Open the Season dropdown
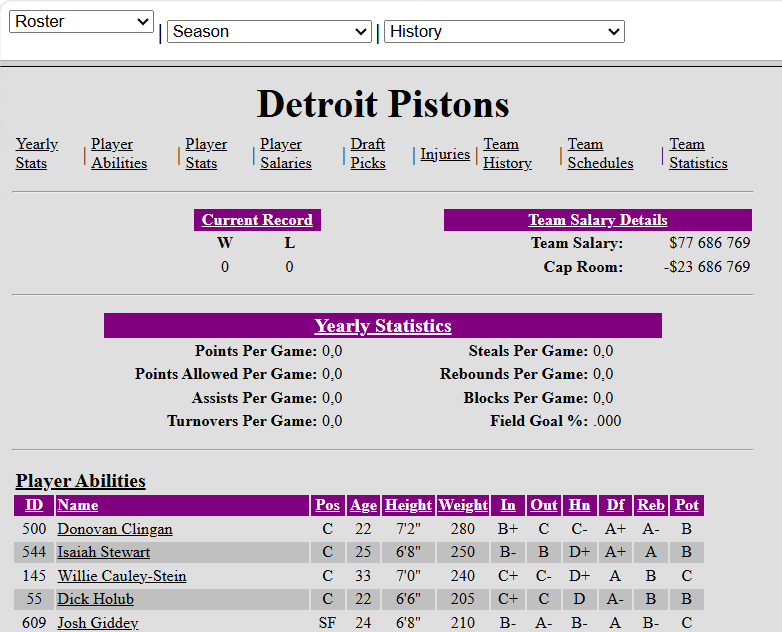This screenshot has width=782, height=632. pyautogui.click(x=269, y=31)
